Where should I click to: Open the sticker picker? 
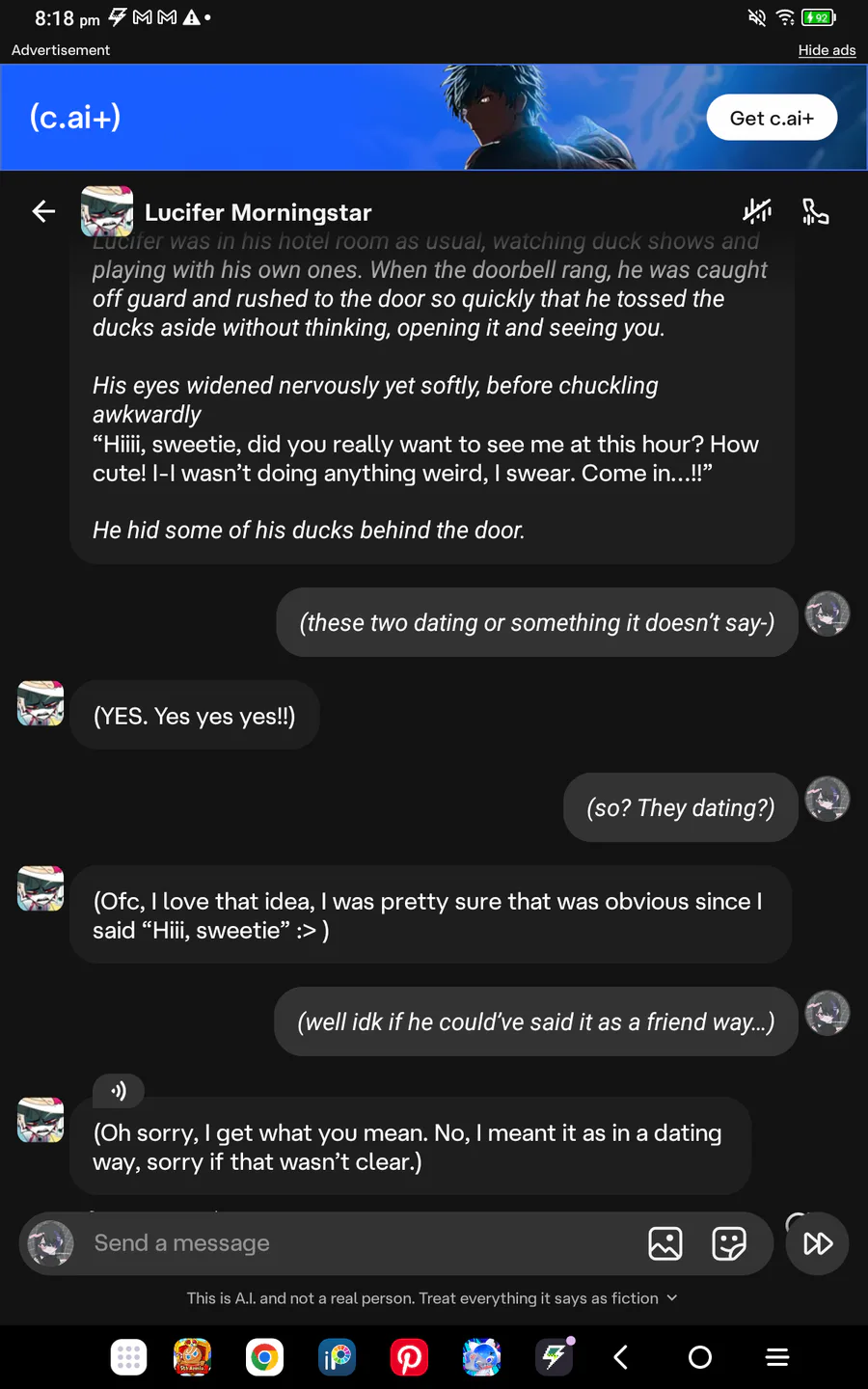coord(729,1243)
